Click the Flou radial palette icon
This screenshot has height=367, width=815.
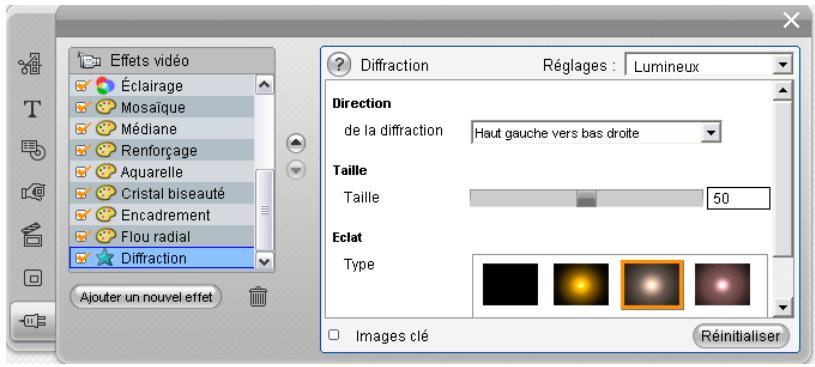click(x=106, y=237)
